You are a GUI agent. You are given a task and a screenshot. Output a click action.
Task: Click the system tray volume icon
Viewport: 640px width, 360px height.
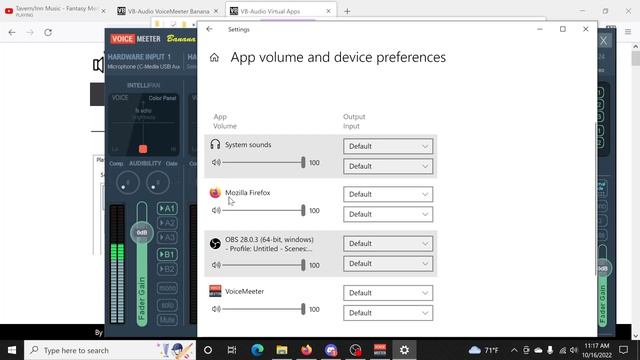click(573, 350)
